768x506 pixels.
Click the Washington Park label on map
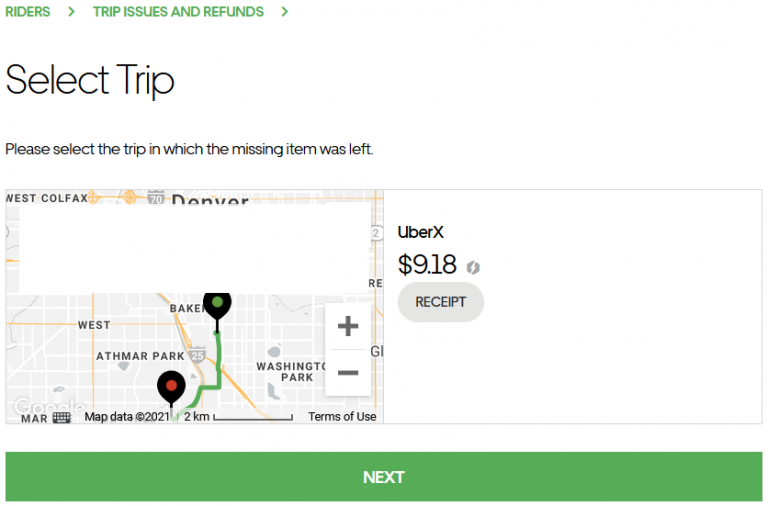tap(290, 372)
